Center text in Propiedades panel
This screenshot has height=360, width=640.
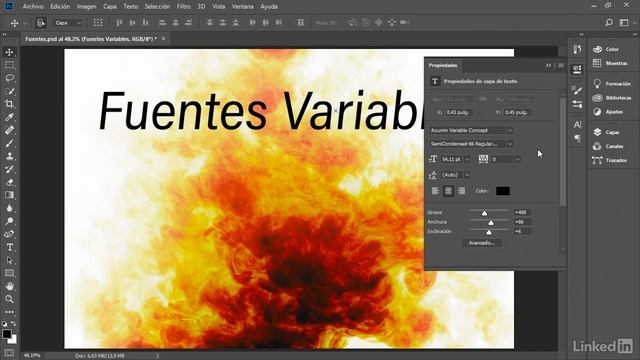pos(449,191)
